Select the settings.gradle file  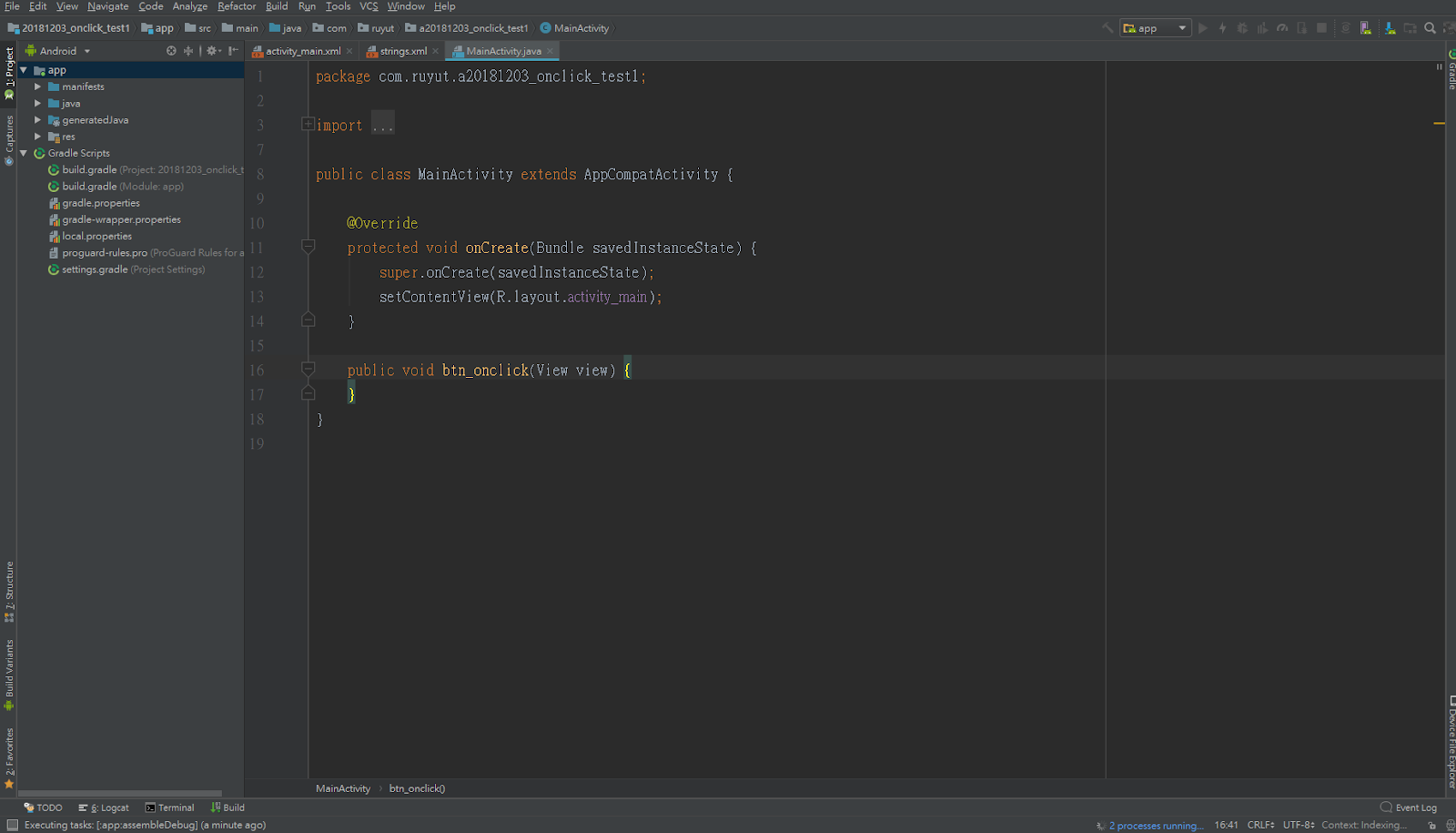click(x=126, y=269)
